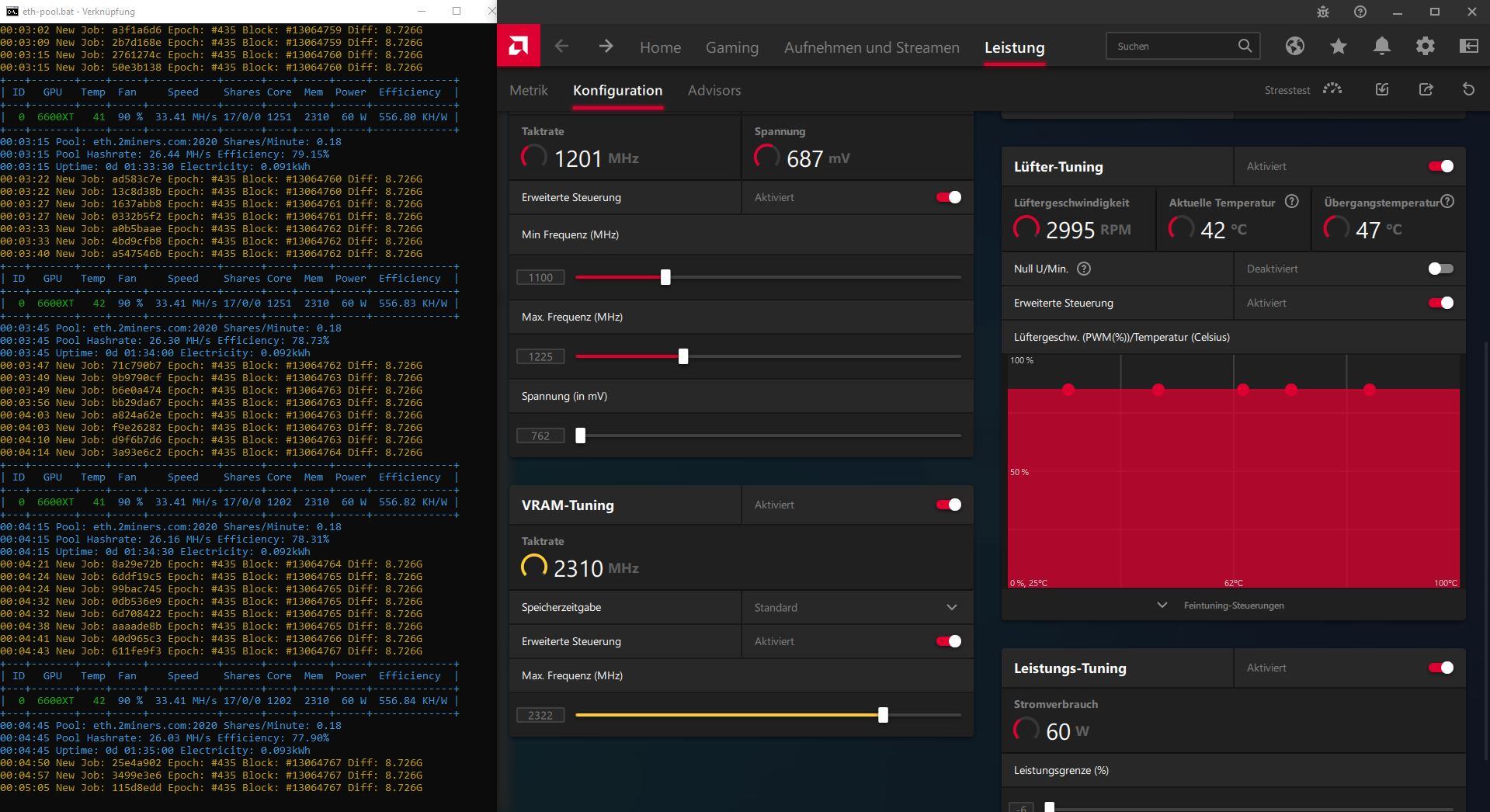Toggle VRAM-Tuning switch off
This screenshot has width=1490, height=812.
coord(948,505)
